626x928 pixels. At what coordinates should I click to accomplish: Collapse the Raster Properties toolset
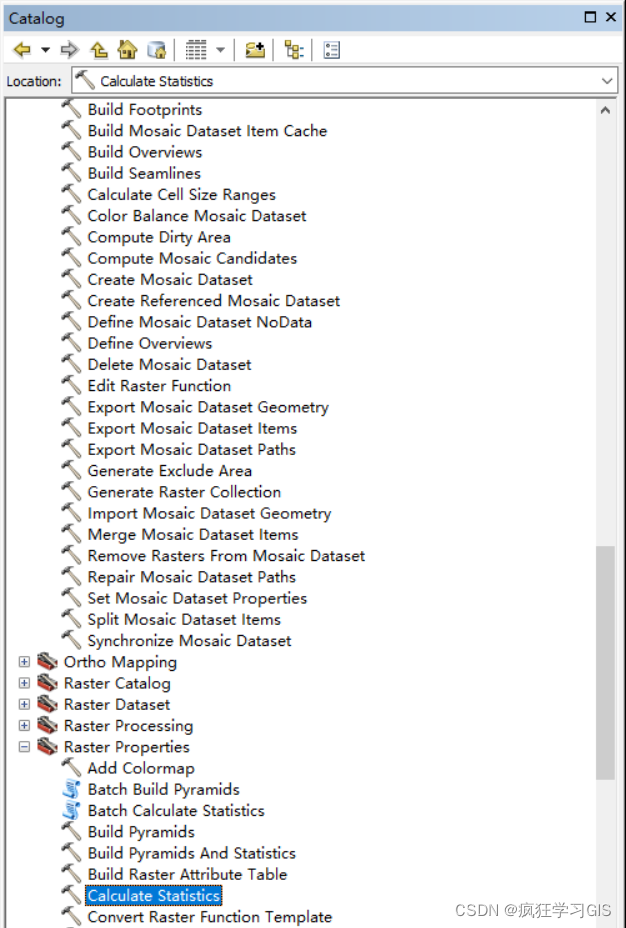[x=24, y=747]
